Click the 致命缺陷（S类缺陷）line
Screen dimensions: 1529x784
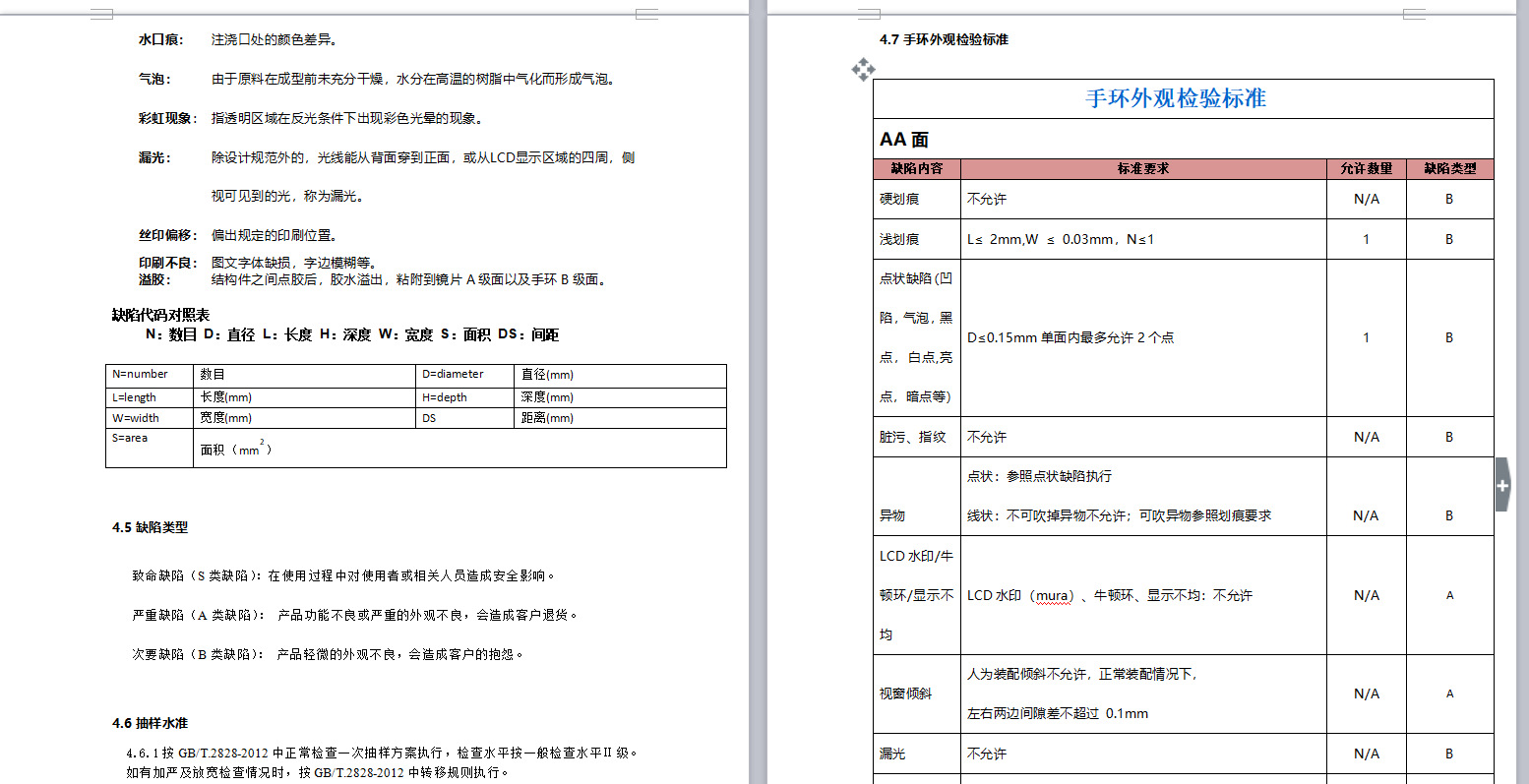click(345, 576)
